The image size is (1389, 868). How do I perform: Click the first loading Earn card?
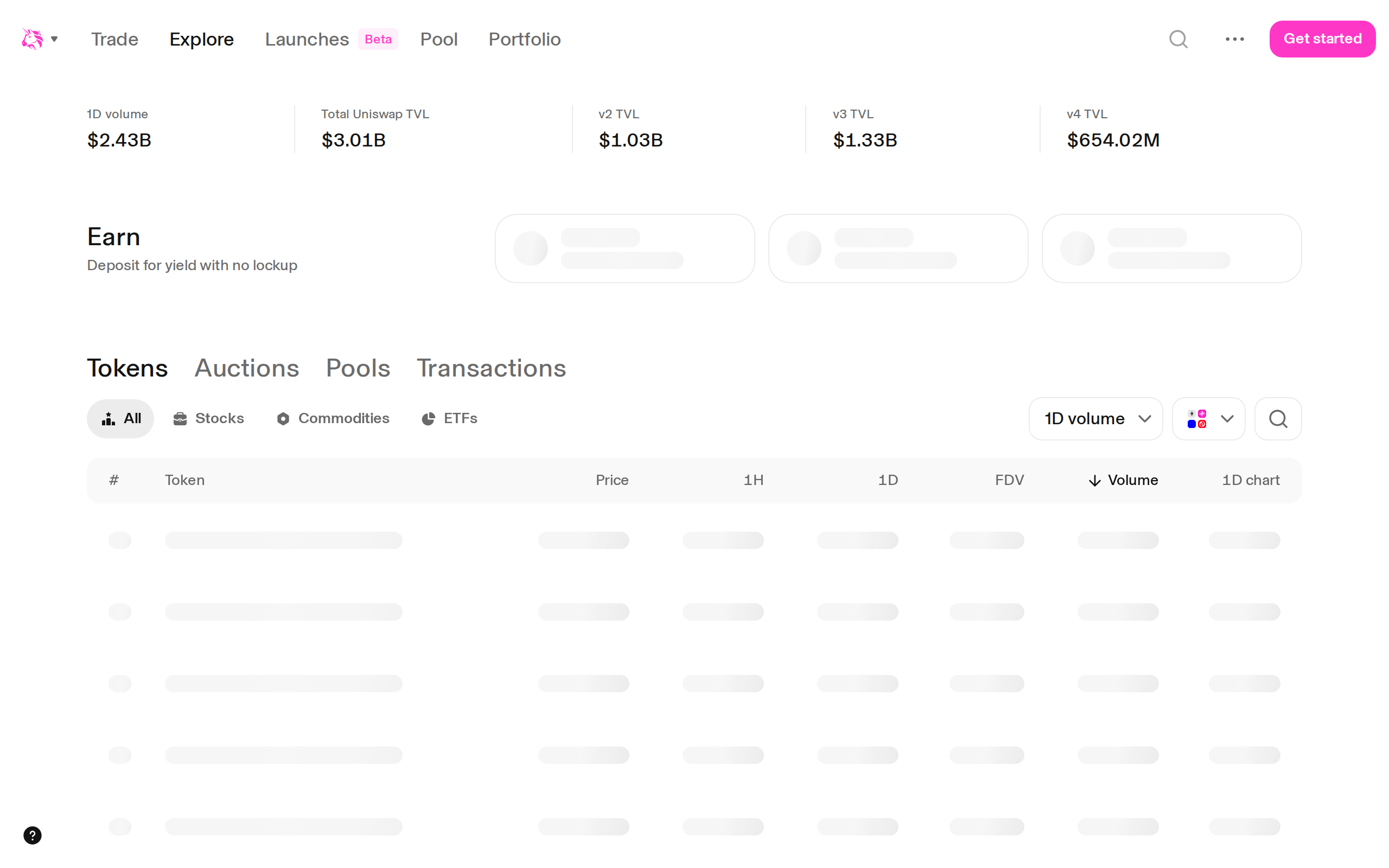(x=625, y=248)
